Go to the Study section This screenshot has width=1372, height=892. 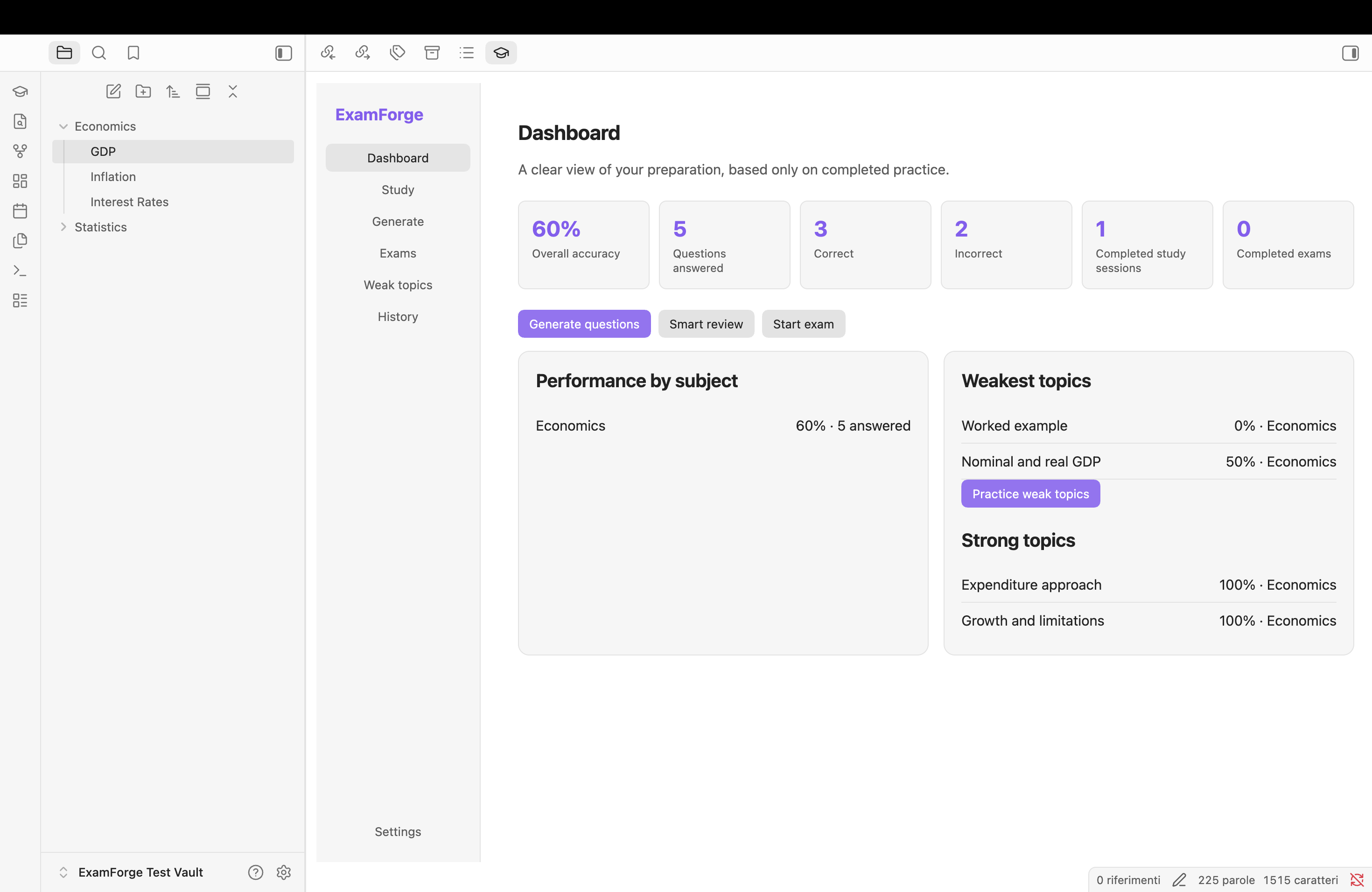pyautogui.click(x=398, y=189)
